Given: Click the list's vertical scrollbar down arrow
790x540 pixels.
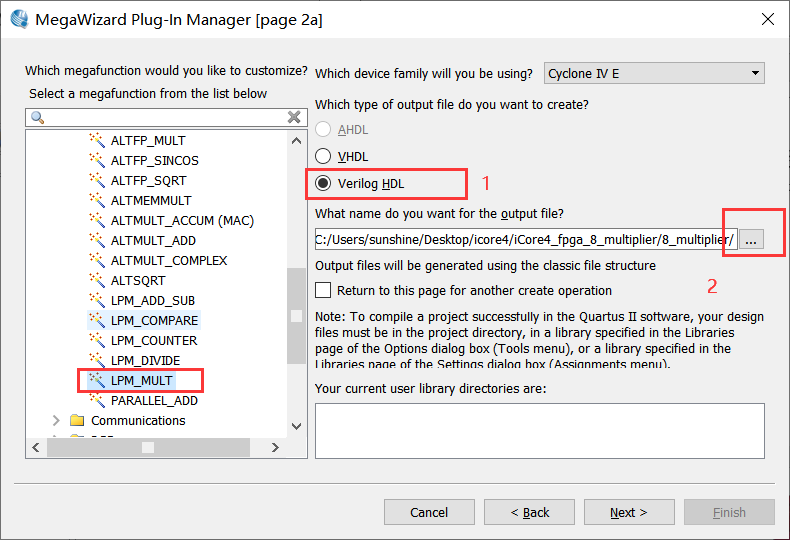Looking at the screenshot, I should (295, 426).
